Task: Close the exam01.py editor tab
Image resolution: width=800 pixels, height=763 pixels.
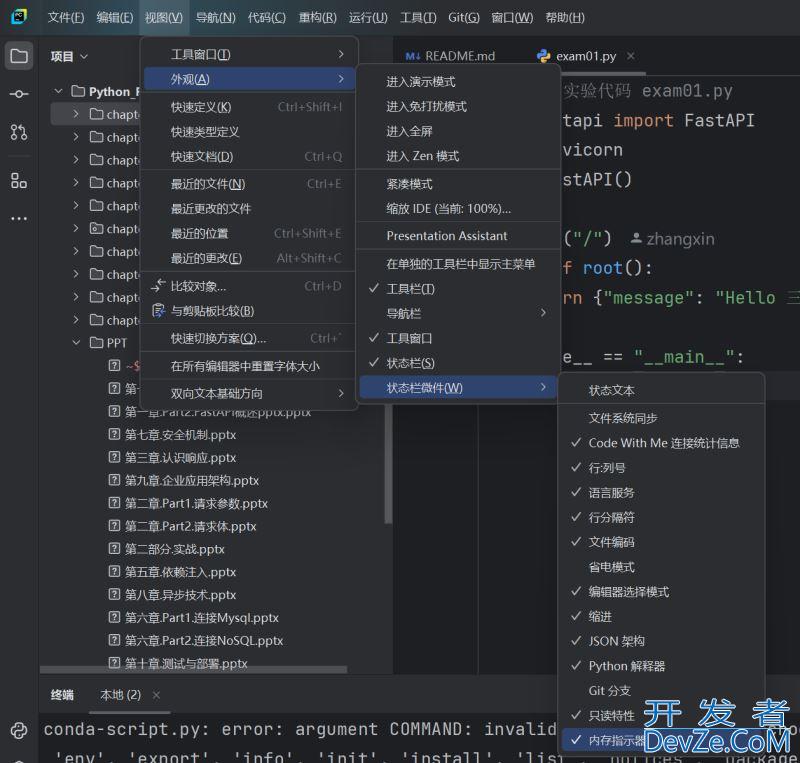Action: pyautogui.click(x=631, y=56)
